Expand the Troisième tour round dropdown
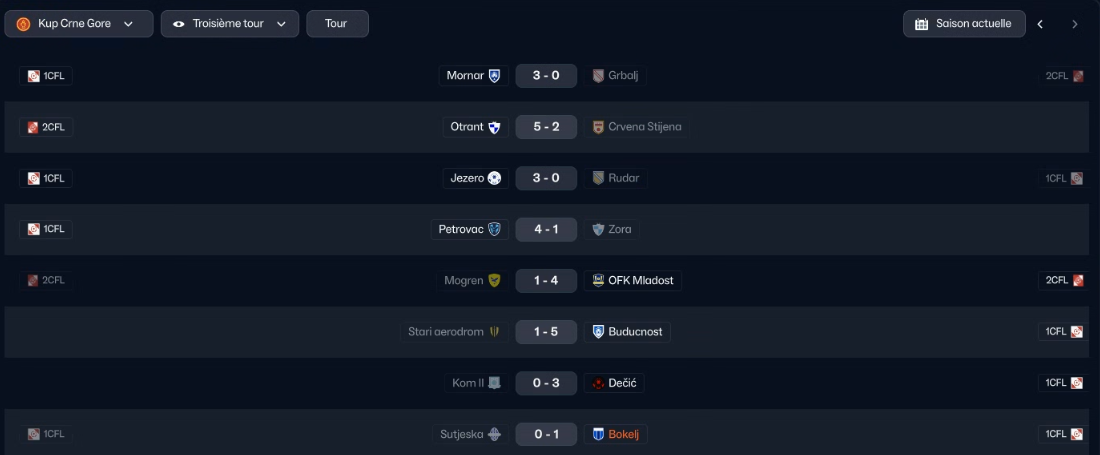 tap(230, 24)
